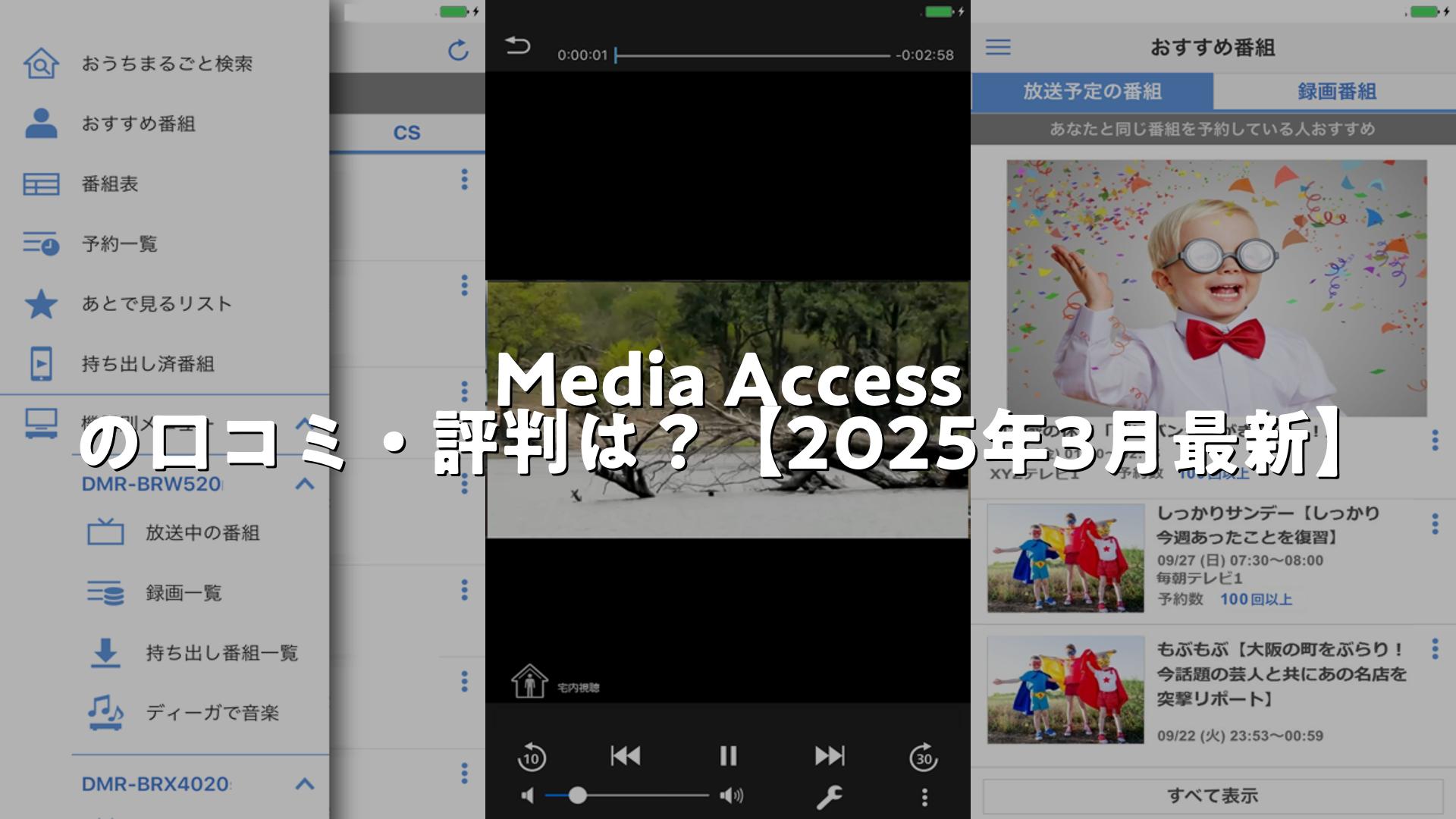Click volume mute speaker icon
Viewport: 1456px width, 819px height.
(528, 795)
